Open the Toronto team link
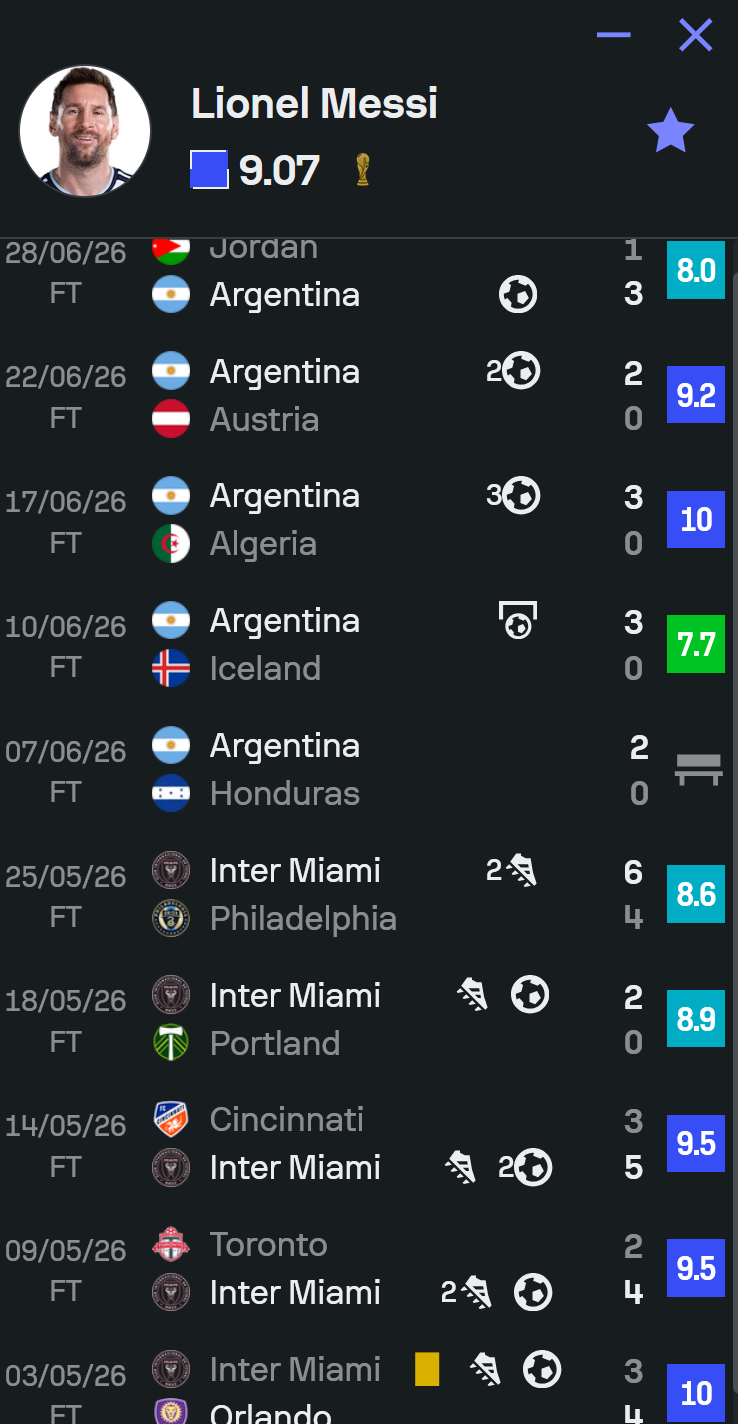 (269, 1244)
